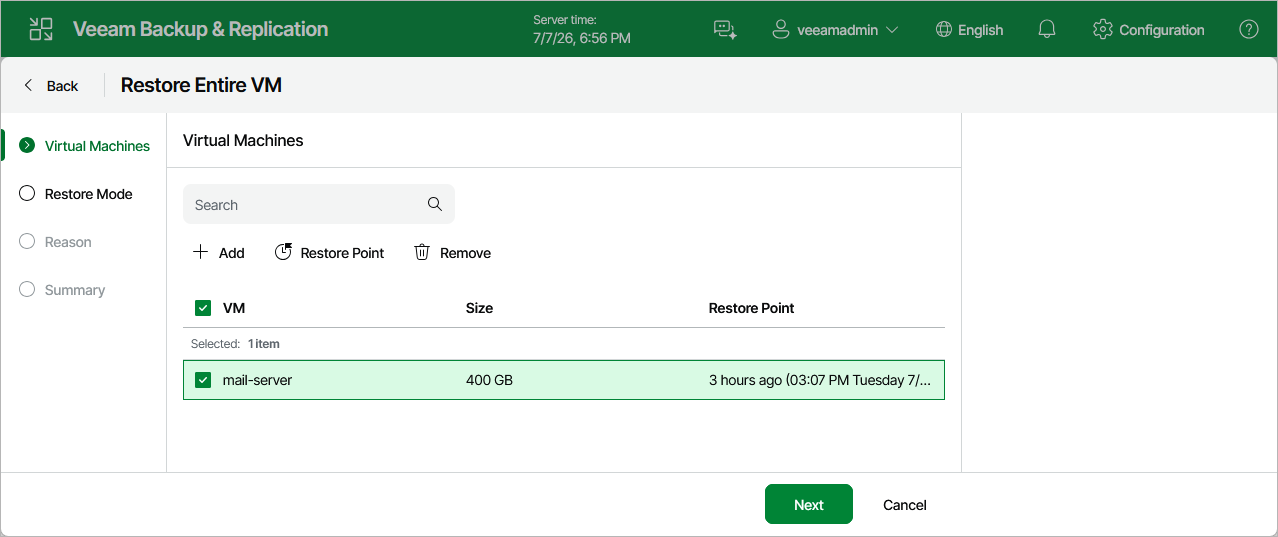Sort by the VM column header
Viewport: 1278px width, 537px height.
[234, 308]
